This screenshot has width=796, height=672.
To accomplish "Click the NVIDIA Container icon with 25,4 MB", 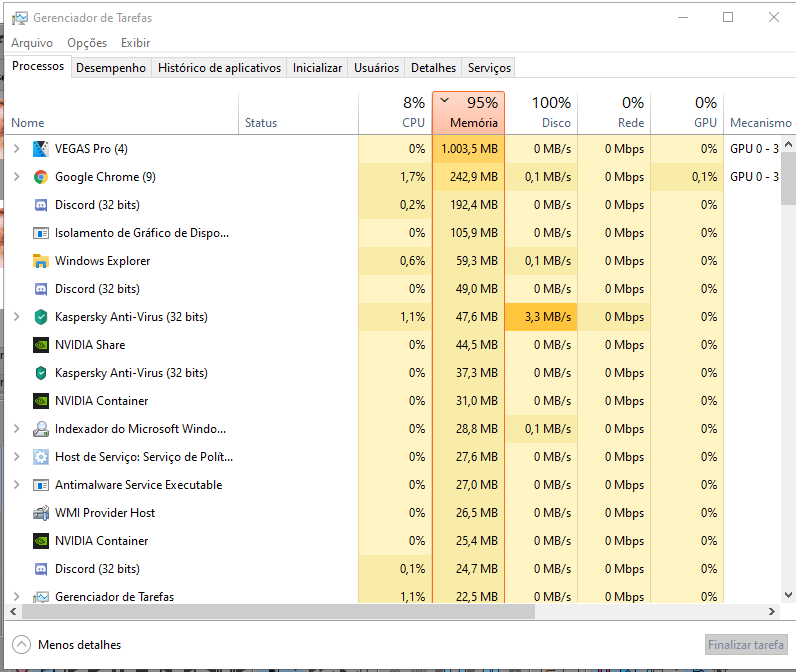I will click(x=41, y=541).
